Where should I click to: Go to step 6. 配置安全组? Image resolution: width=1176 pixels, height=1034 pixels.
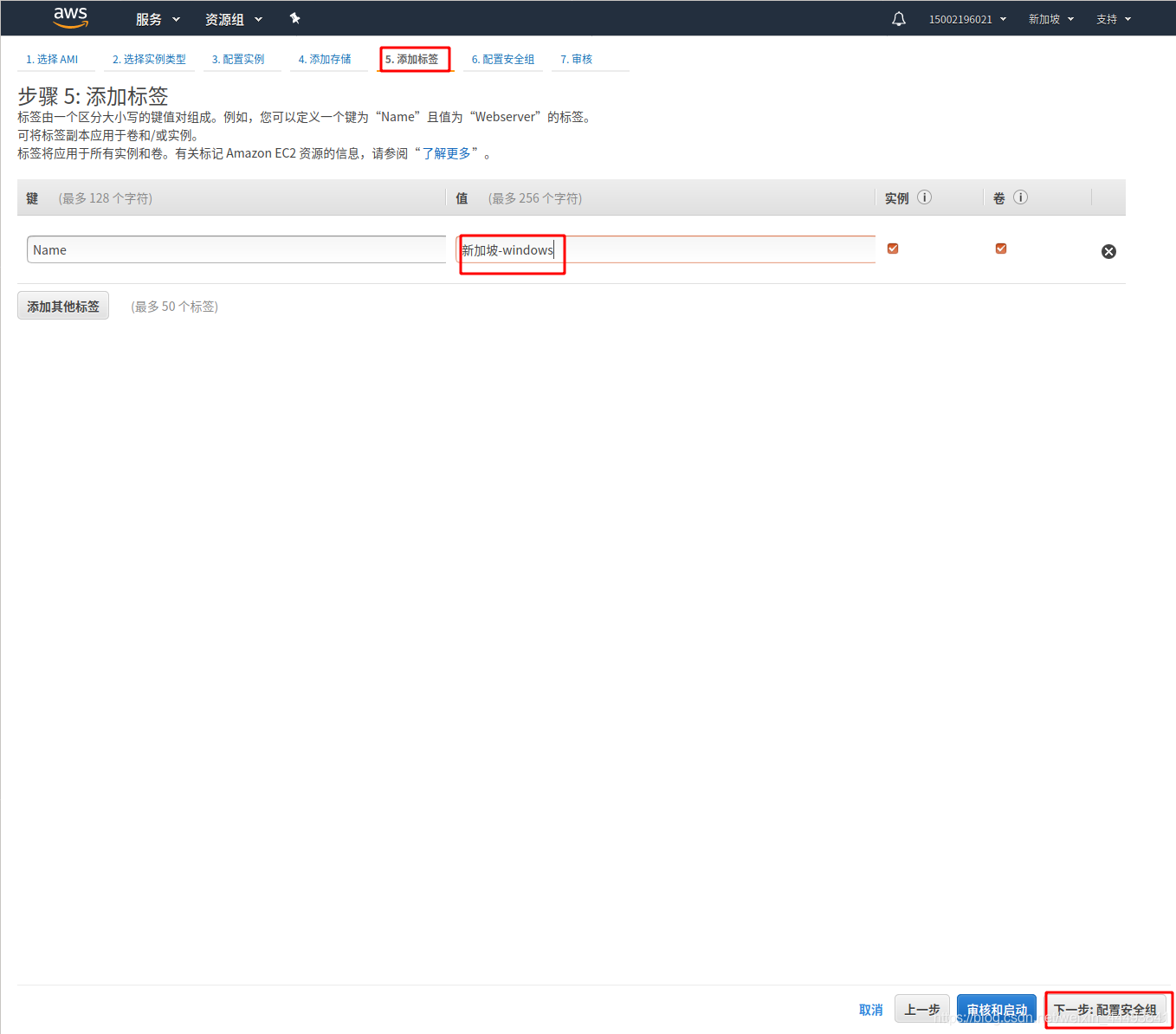pos(503,60)
